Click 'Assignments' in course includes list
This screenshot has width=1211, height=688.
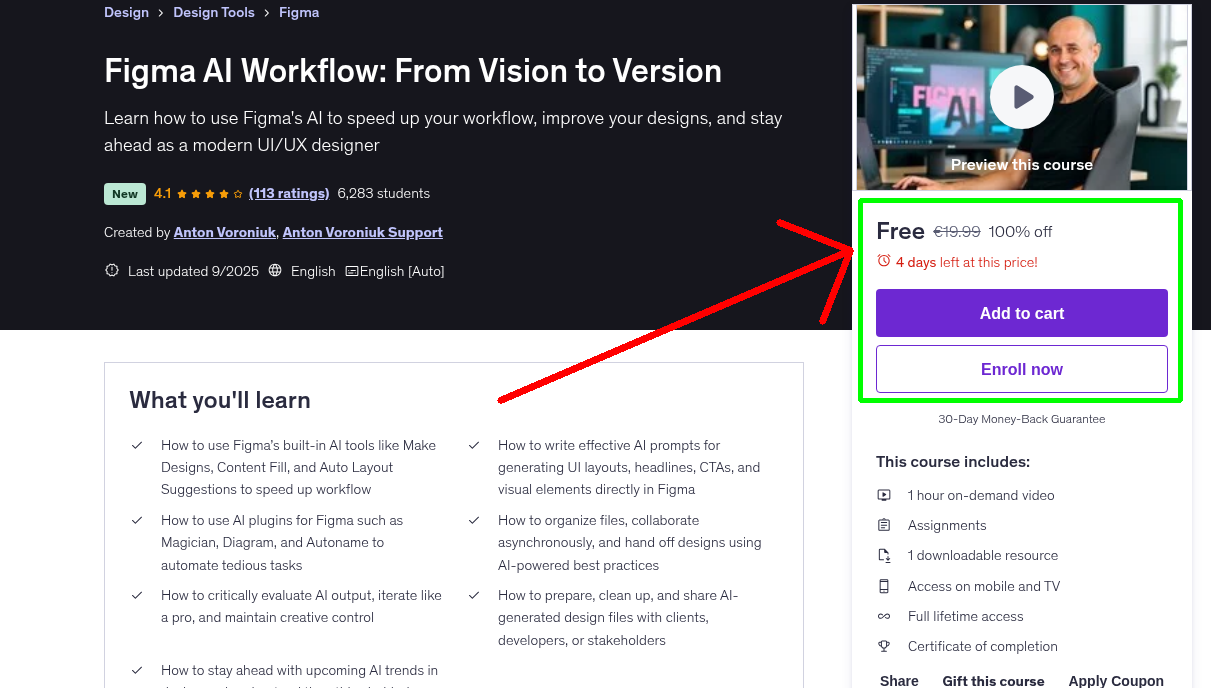[947, 525]
